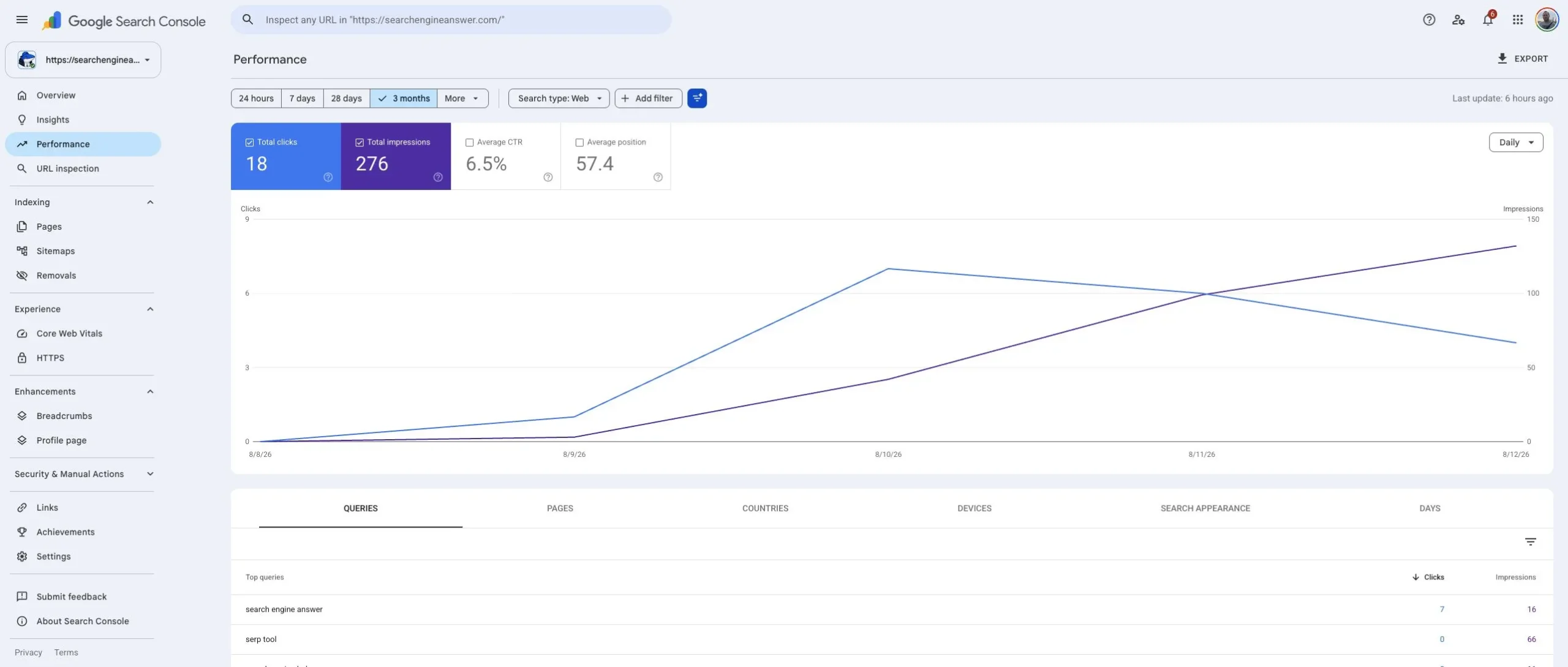Open Settings in the sidebar
Image resolution: width=1568 pixels, height=667 pixels.
[83, 557]
